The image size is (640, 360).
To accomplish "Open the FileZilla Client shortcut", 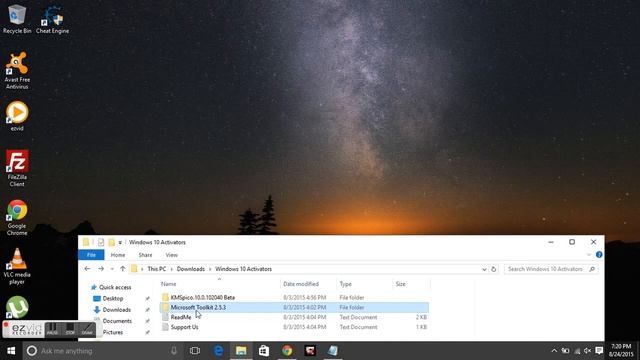I will click(x=17, y=168).
